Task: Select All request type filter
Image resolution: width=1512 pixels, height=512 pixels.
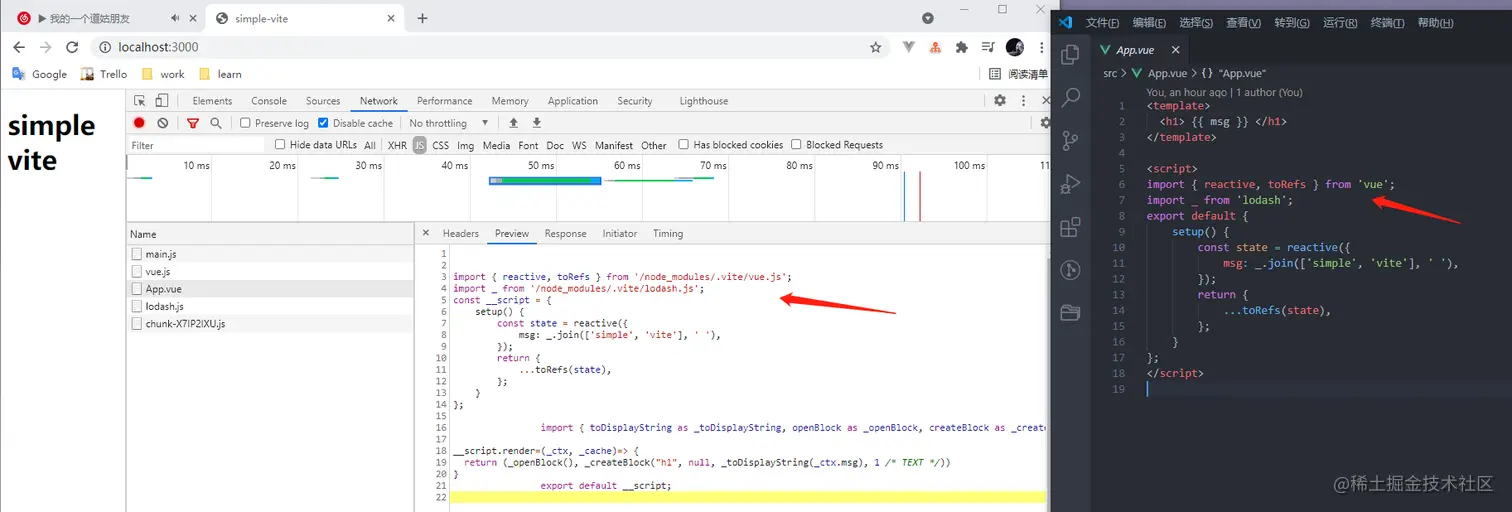Action: [x=370, y=145]
